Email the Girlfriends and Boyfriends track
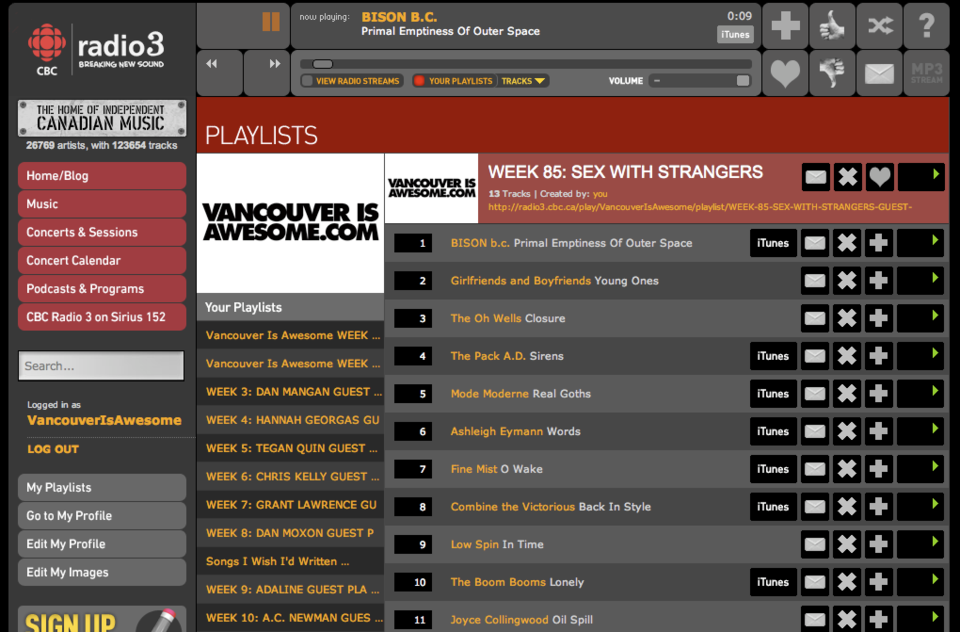 click(815, 280)
